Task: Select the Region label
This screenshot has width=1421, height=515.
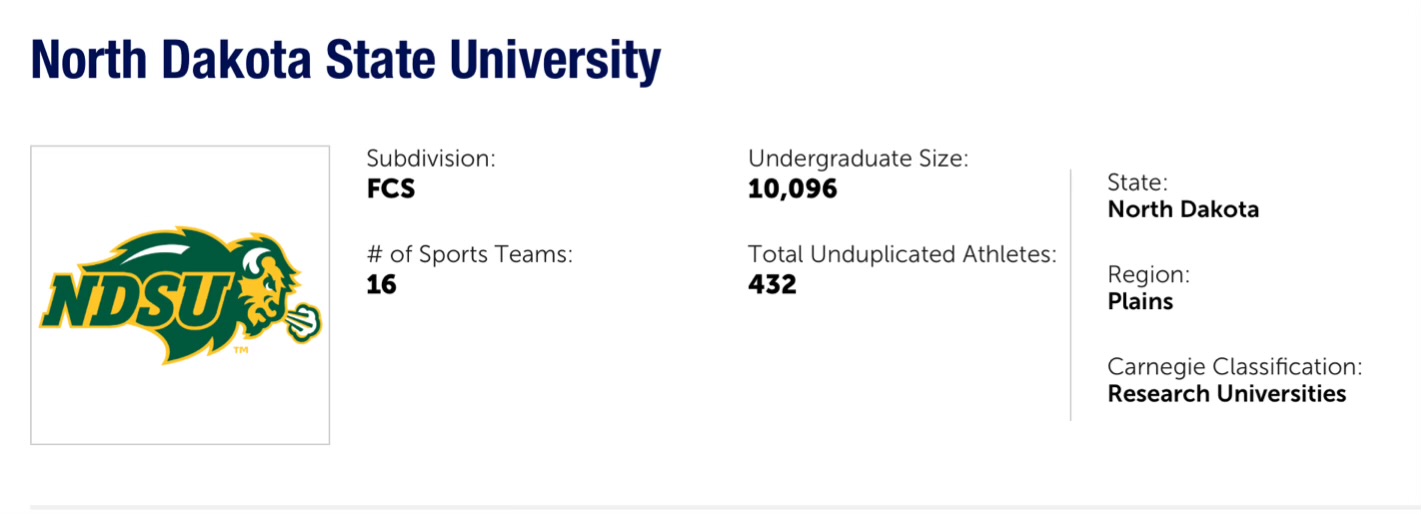Action: [x=1149, y=274]
